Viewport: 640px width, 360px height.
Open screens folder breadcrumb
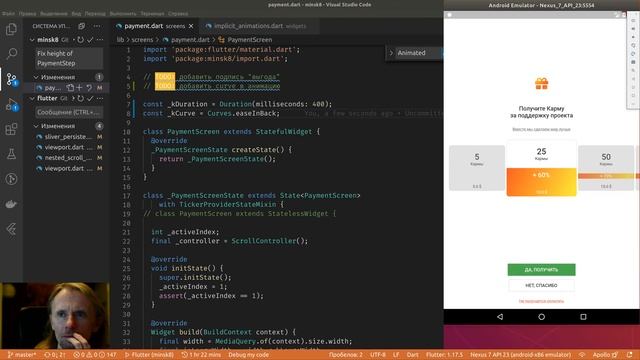click(x=142, y=40)
